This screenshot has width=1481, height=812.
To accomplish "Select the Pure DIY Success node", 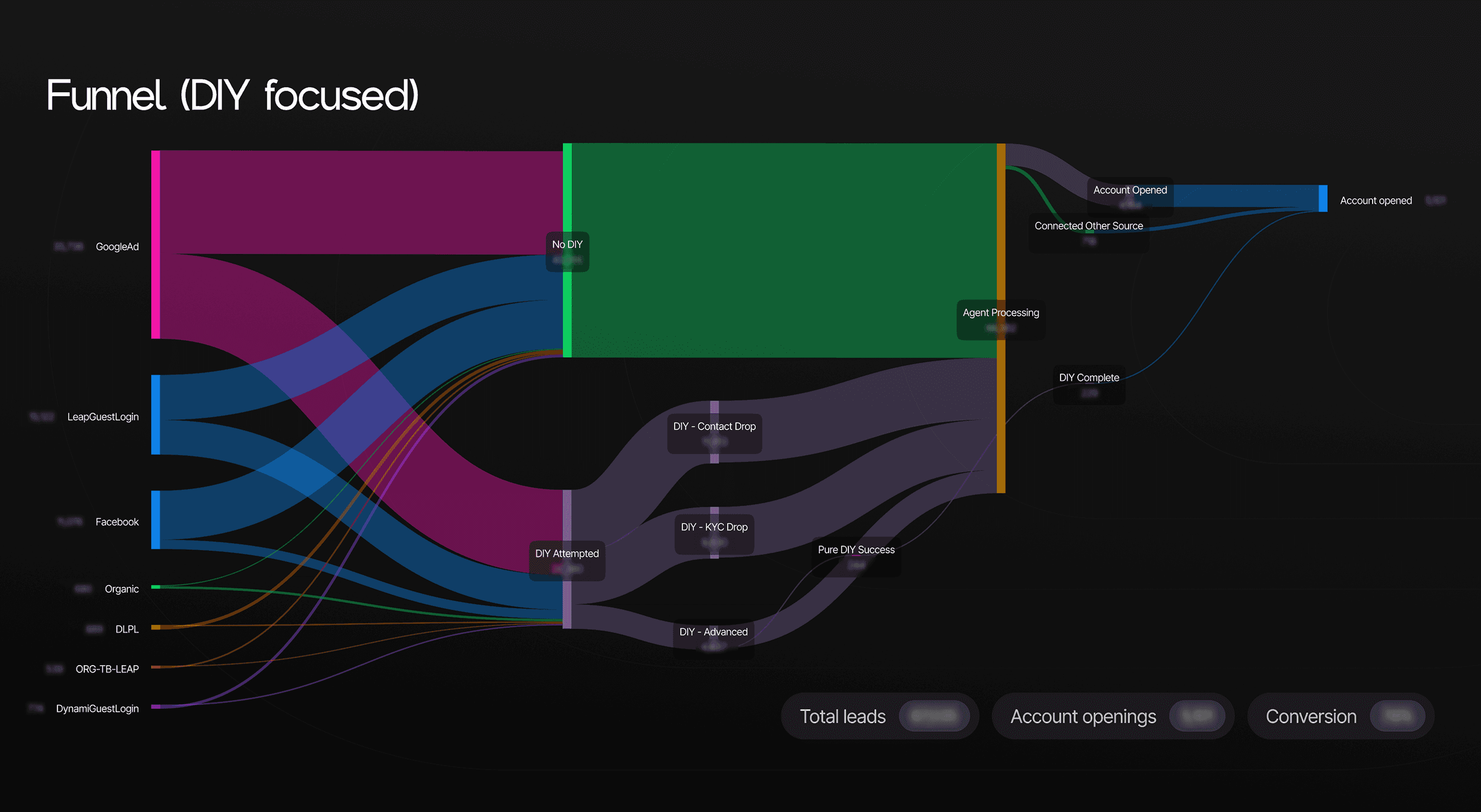I will (x=856, y=557).
